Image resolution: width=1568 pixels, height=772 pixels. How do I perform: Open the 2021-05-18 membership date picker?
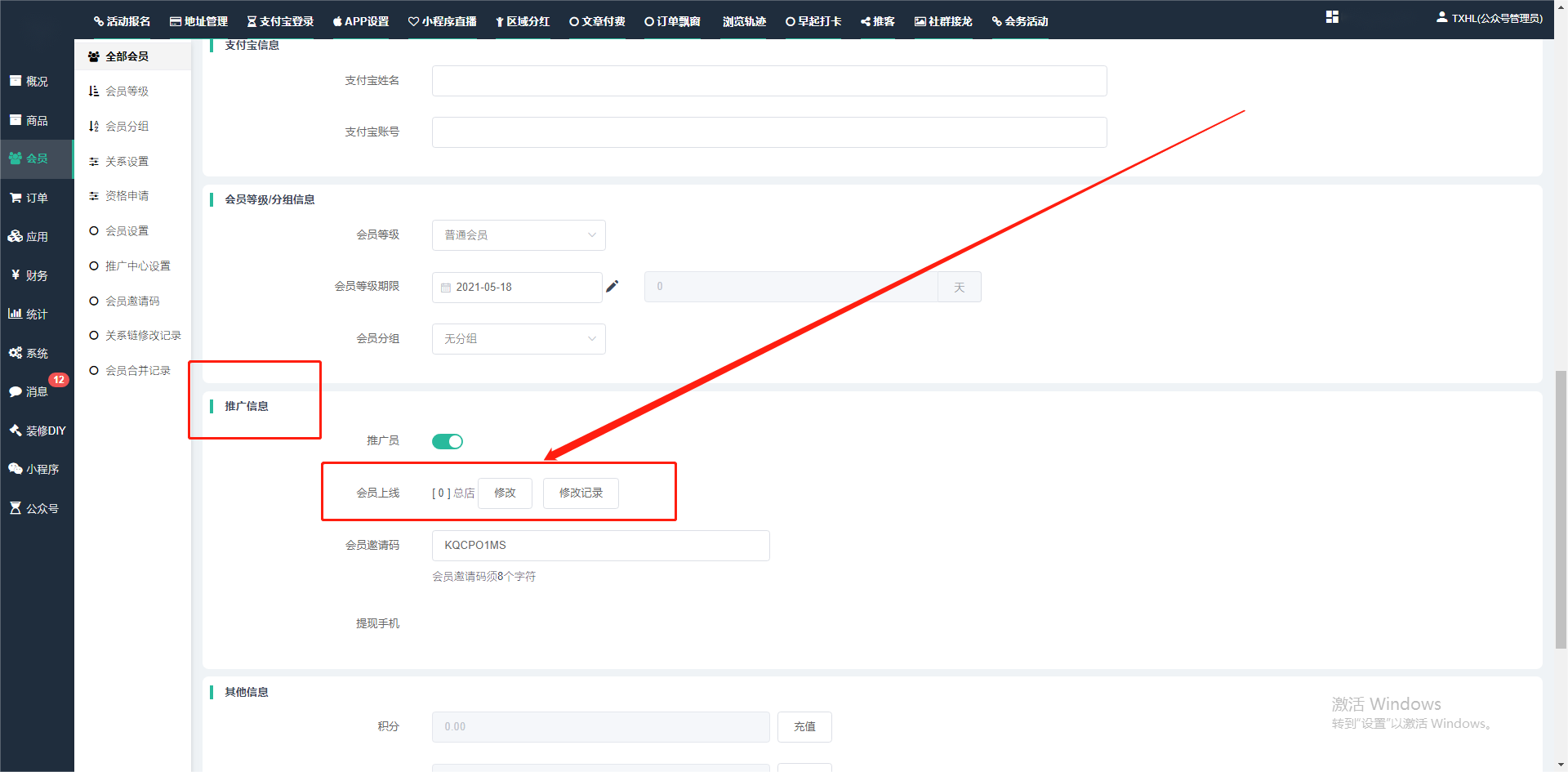point(516,288)
